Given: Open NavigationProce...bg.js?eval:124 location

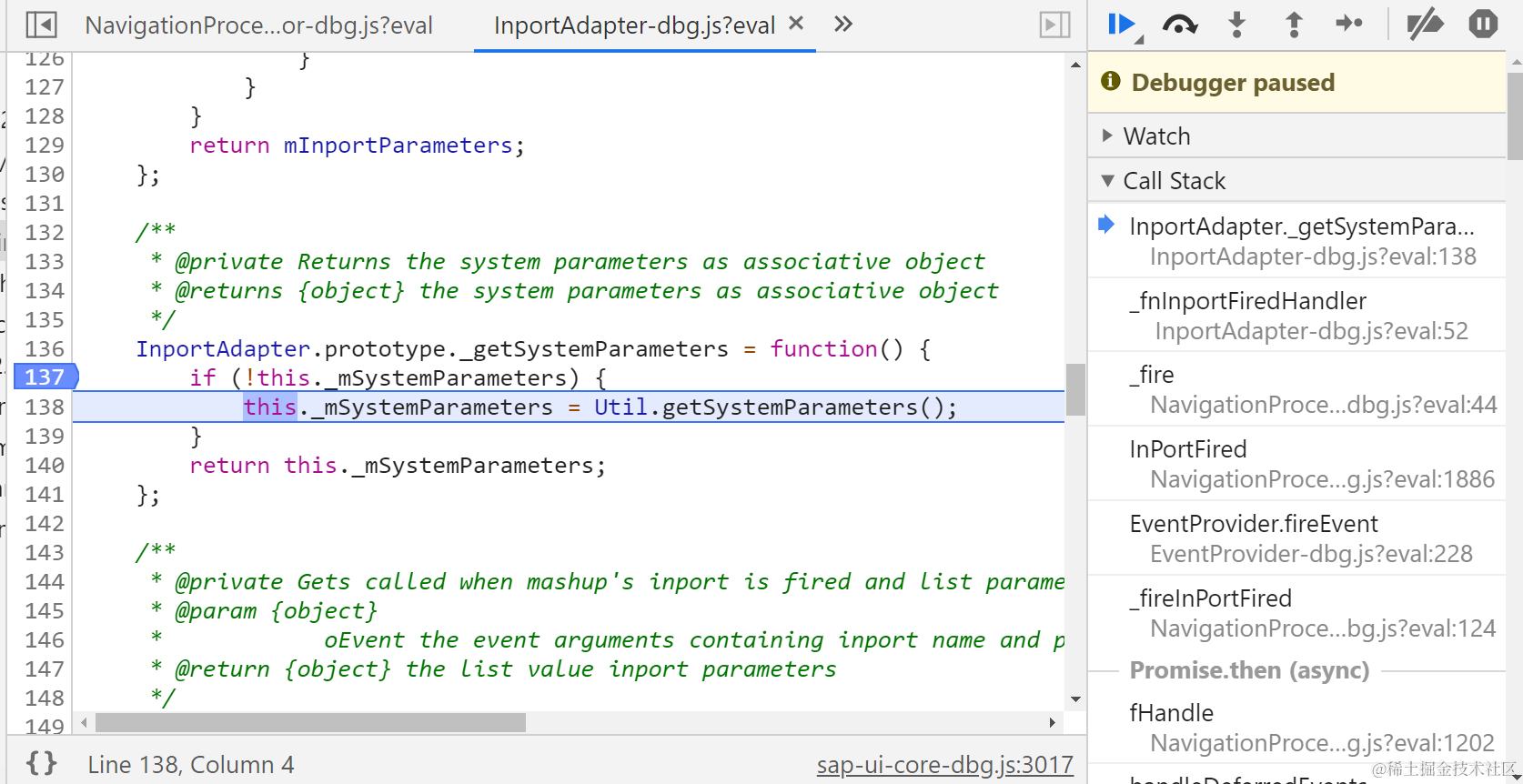Looking at the screenshot, I should 1323,628.
